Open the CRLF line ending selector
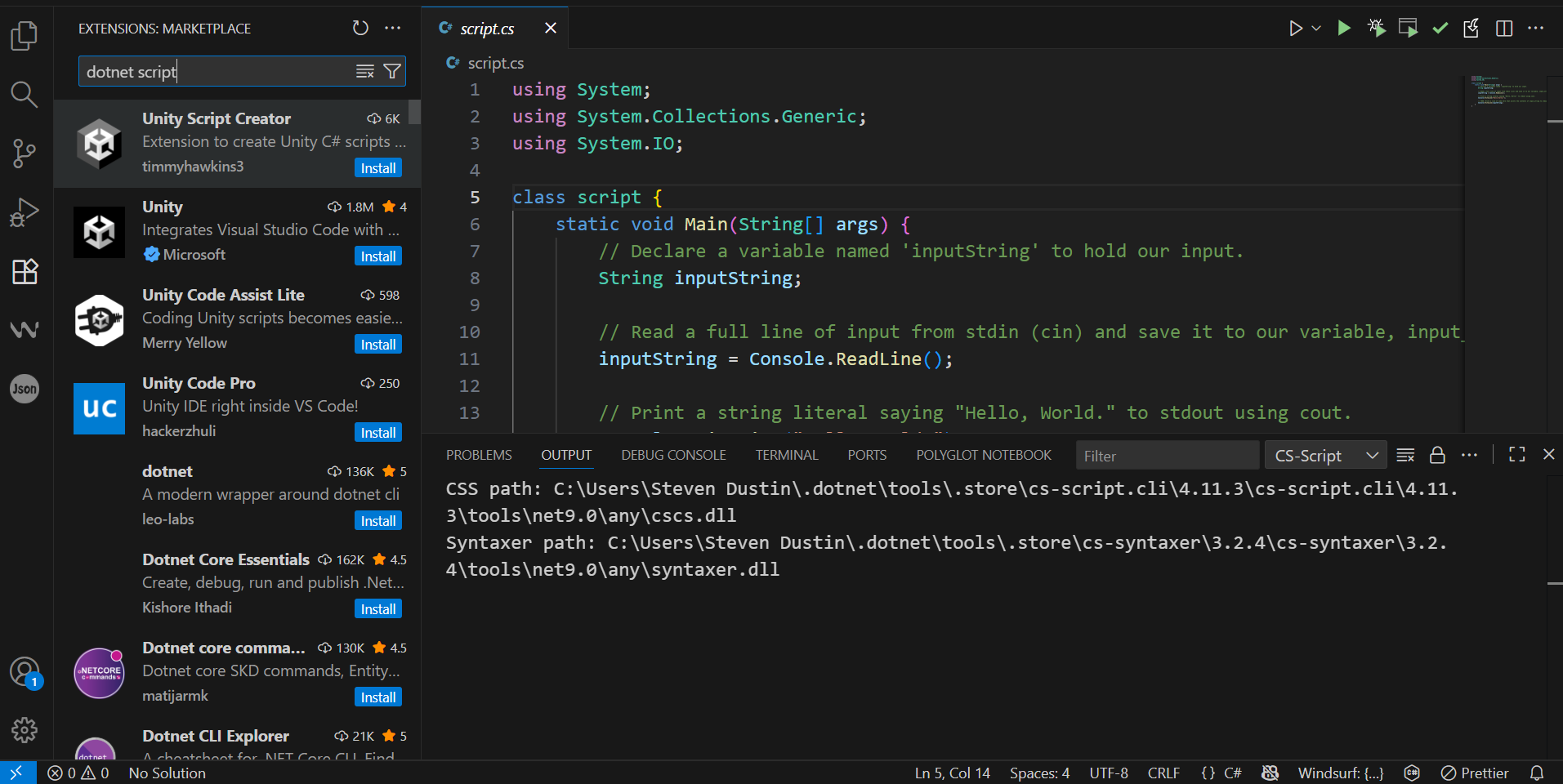Viewport: 1563px width, 784px height. [x=1163, y=773]
